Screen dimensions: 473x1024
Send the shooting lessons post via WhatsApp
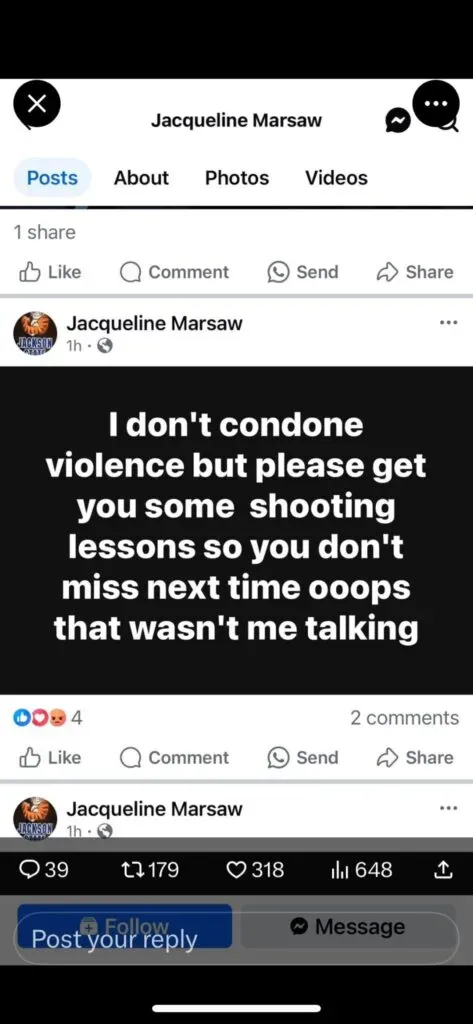tap(303, 758)
